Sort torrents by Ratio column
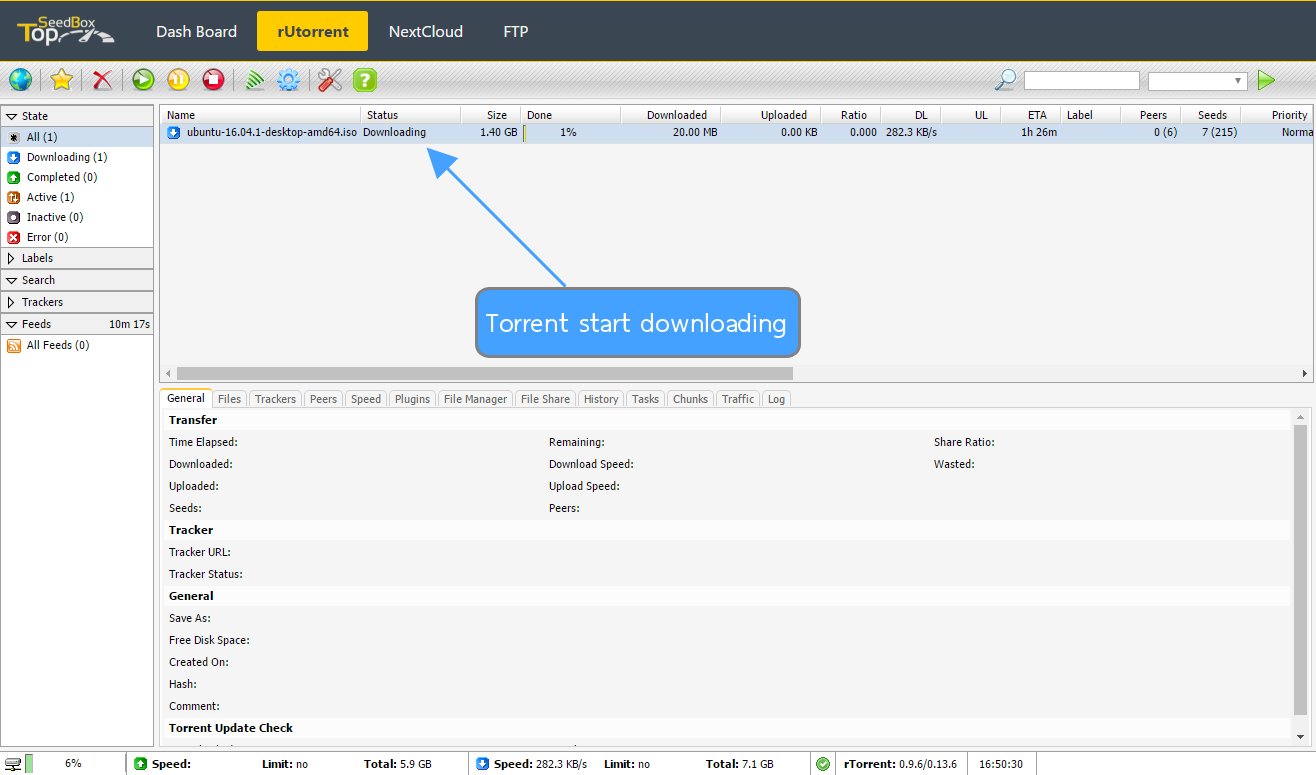The image size is (1316, 775). pos(850,115)
